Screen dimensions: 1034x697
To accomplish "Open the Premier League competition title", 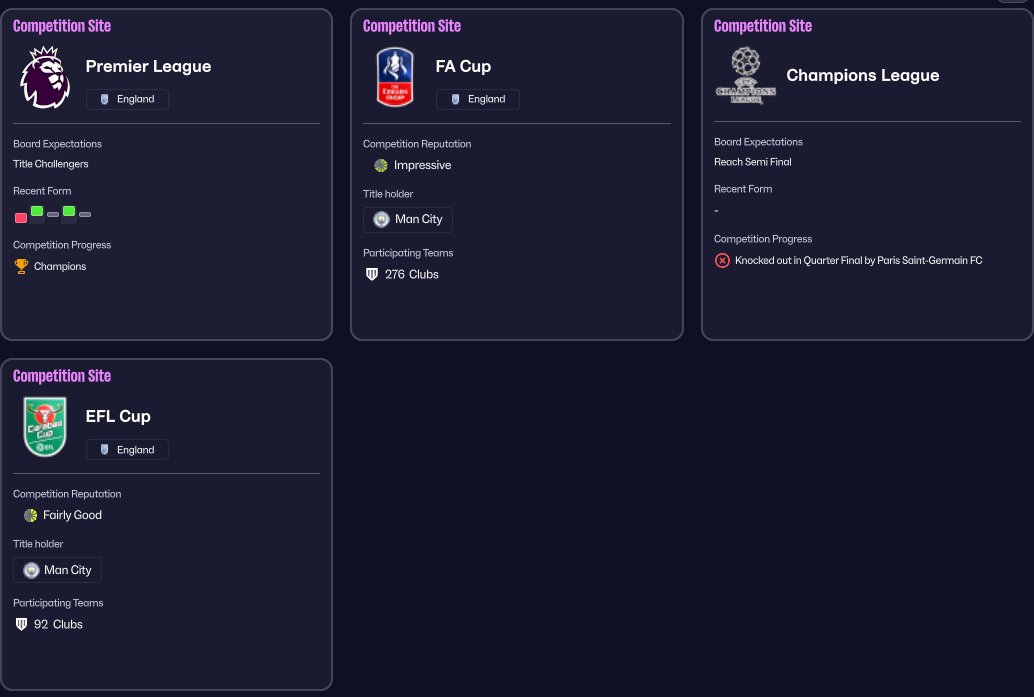I will click(148, 66).
